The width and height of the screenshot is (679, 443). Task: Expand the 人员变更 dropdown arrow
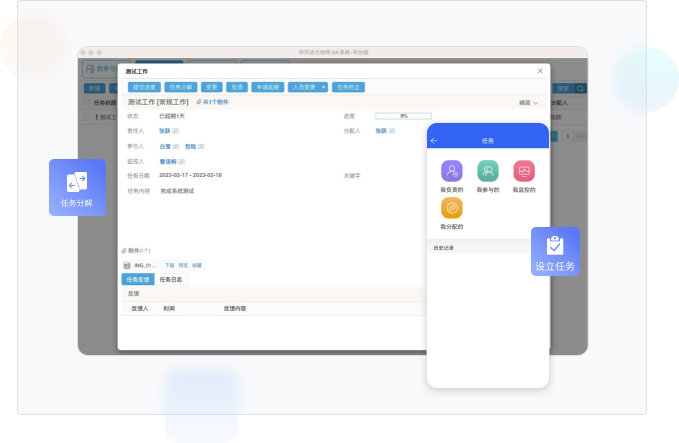(x=324, y=87)
